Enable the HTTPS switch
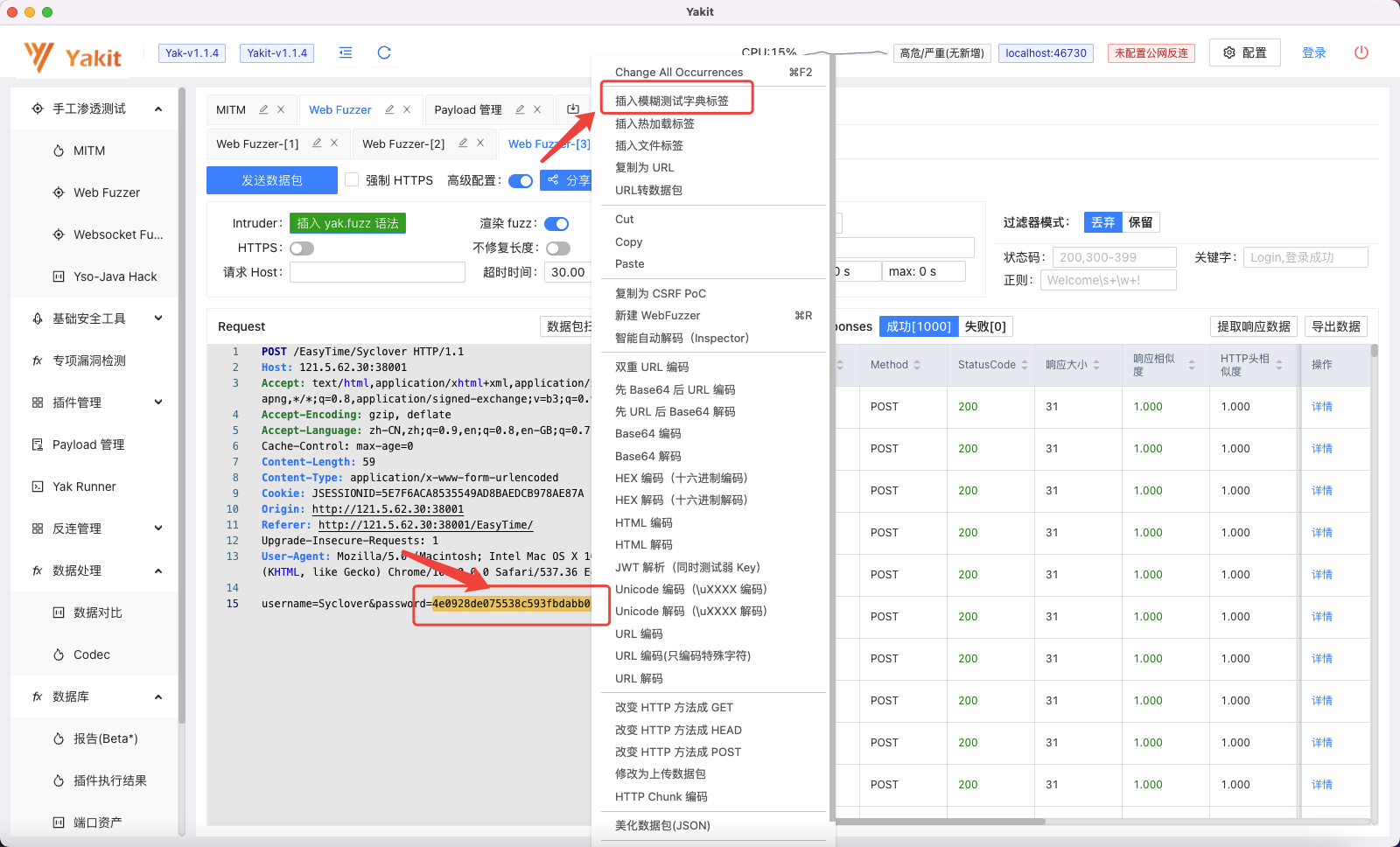The height and width of the screenshot is (847, 1400). tap(302, 248)
